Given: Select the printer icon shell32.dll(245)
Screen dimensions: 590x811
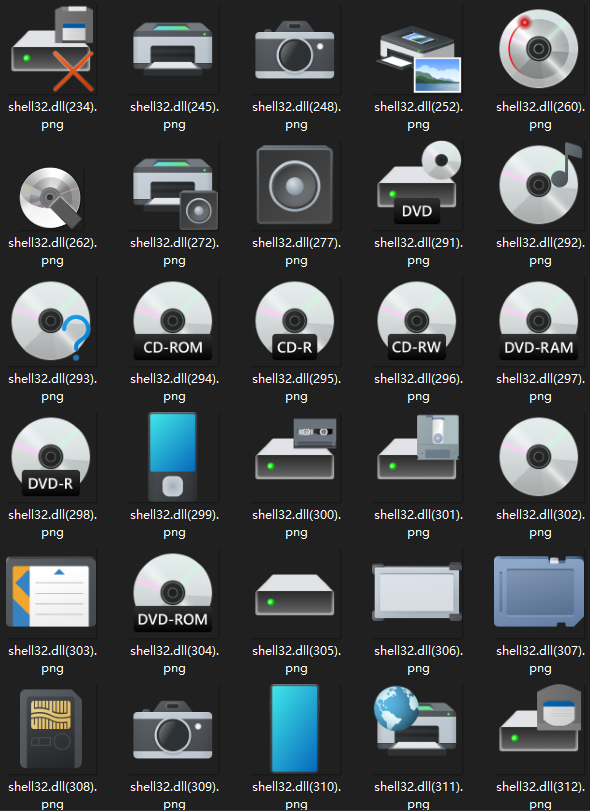Looking at the screenshot, I should pos(173,49).
